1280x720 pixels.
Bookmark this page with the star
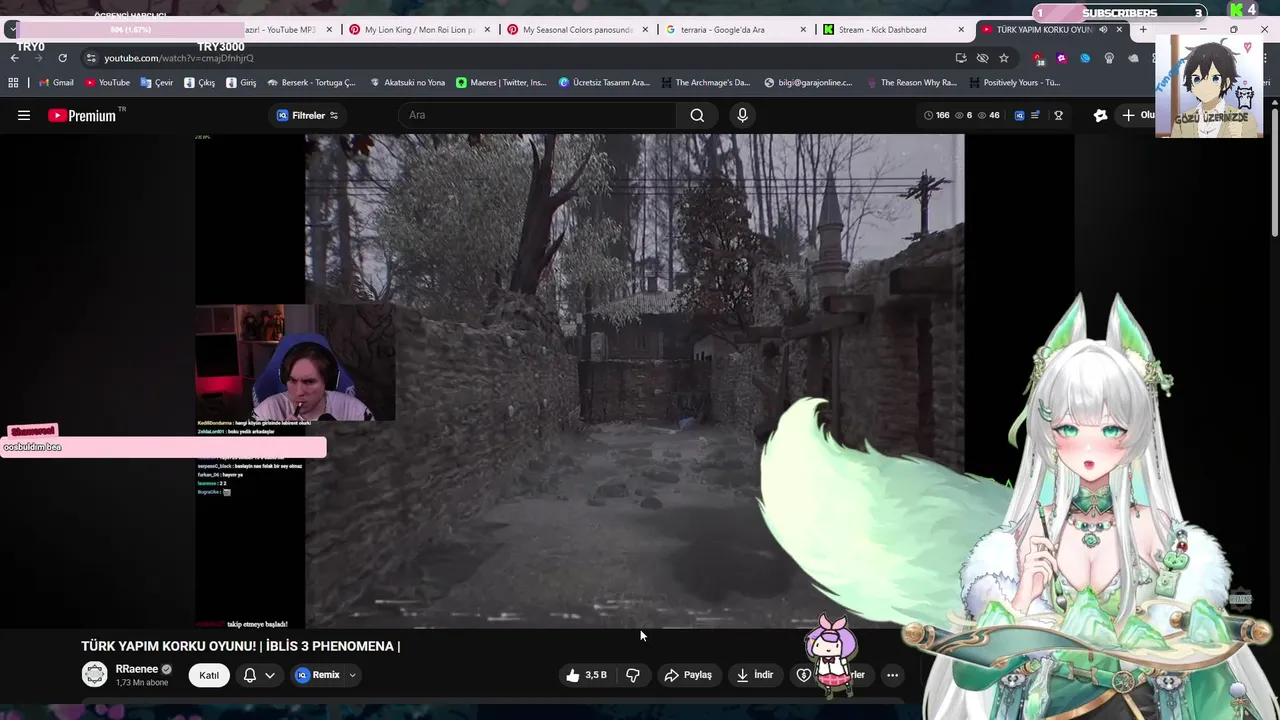coord(1004,58)
